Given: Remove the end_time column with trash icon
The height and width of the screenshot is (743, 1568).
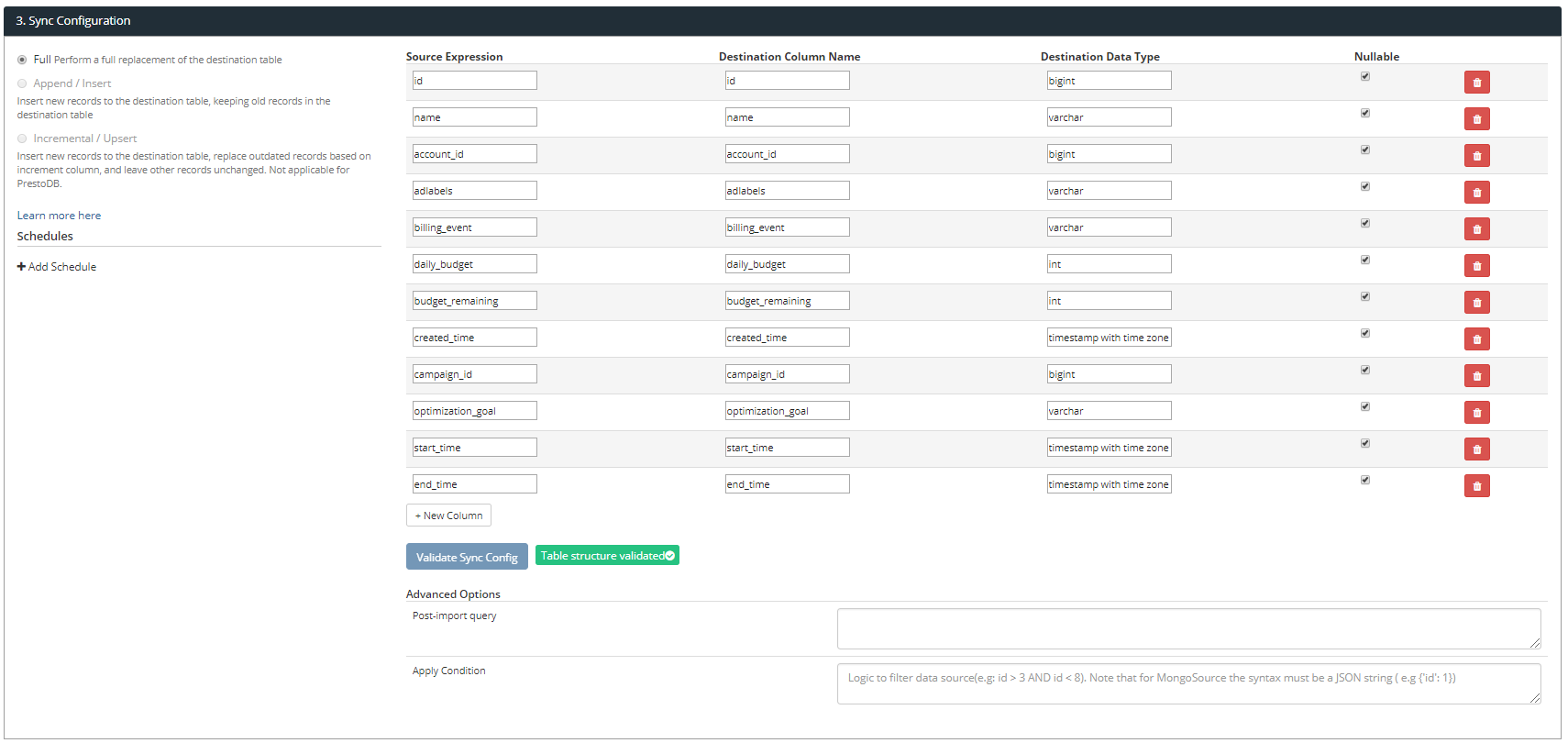Looking at the screenshot, I should [1476, 486].
